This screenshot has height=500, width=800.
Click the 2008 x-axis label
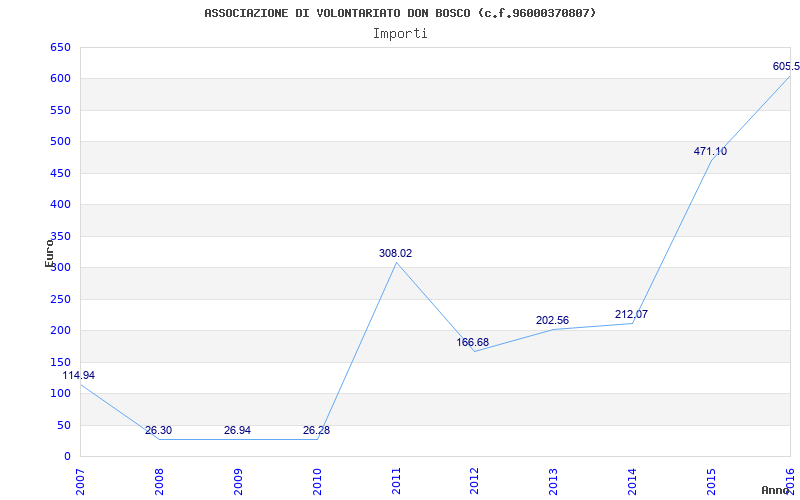(x=159, y=482)
